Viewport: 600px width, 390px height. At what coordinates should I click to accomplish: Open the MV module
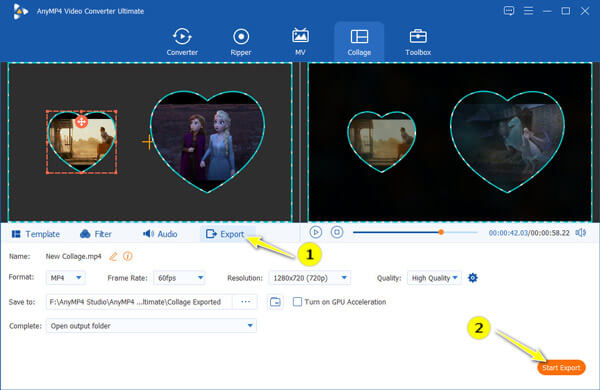tap(300, 42)
